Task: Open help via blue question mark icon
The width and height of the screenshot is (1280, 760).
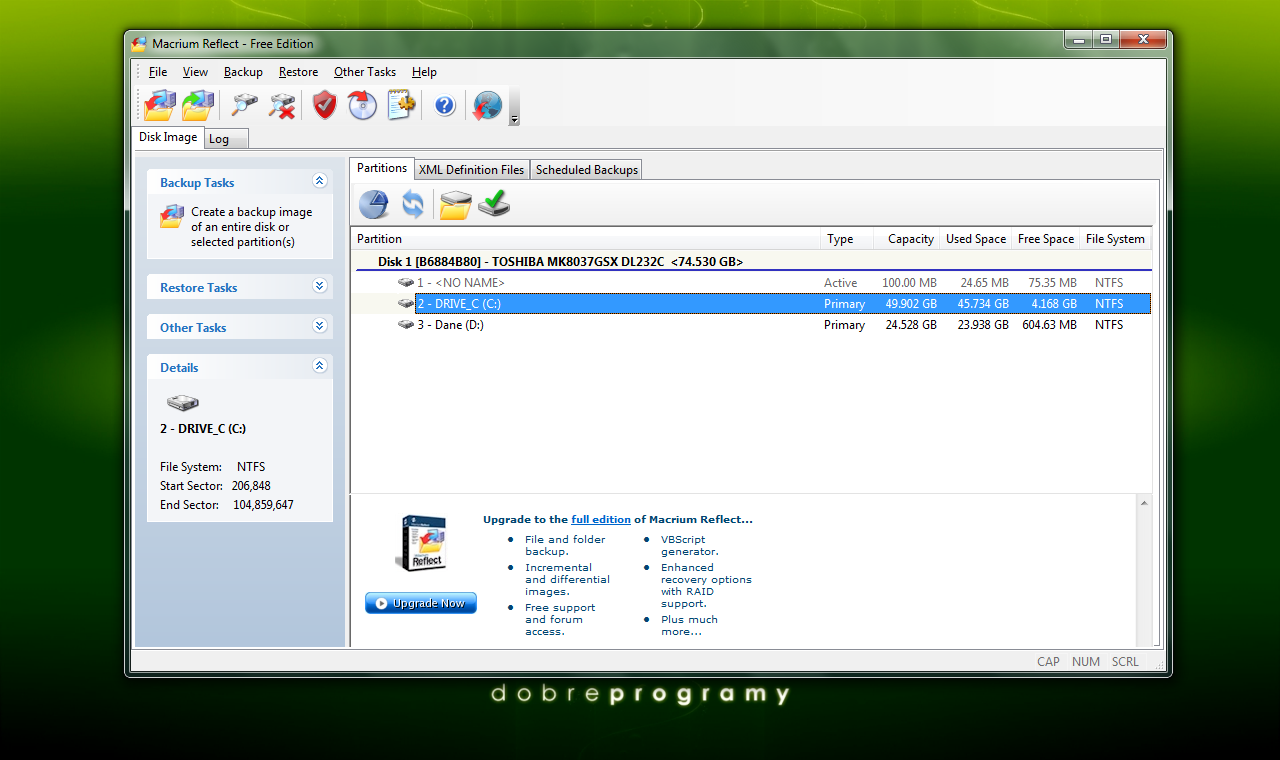Action: click(445, 104)
